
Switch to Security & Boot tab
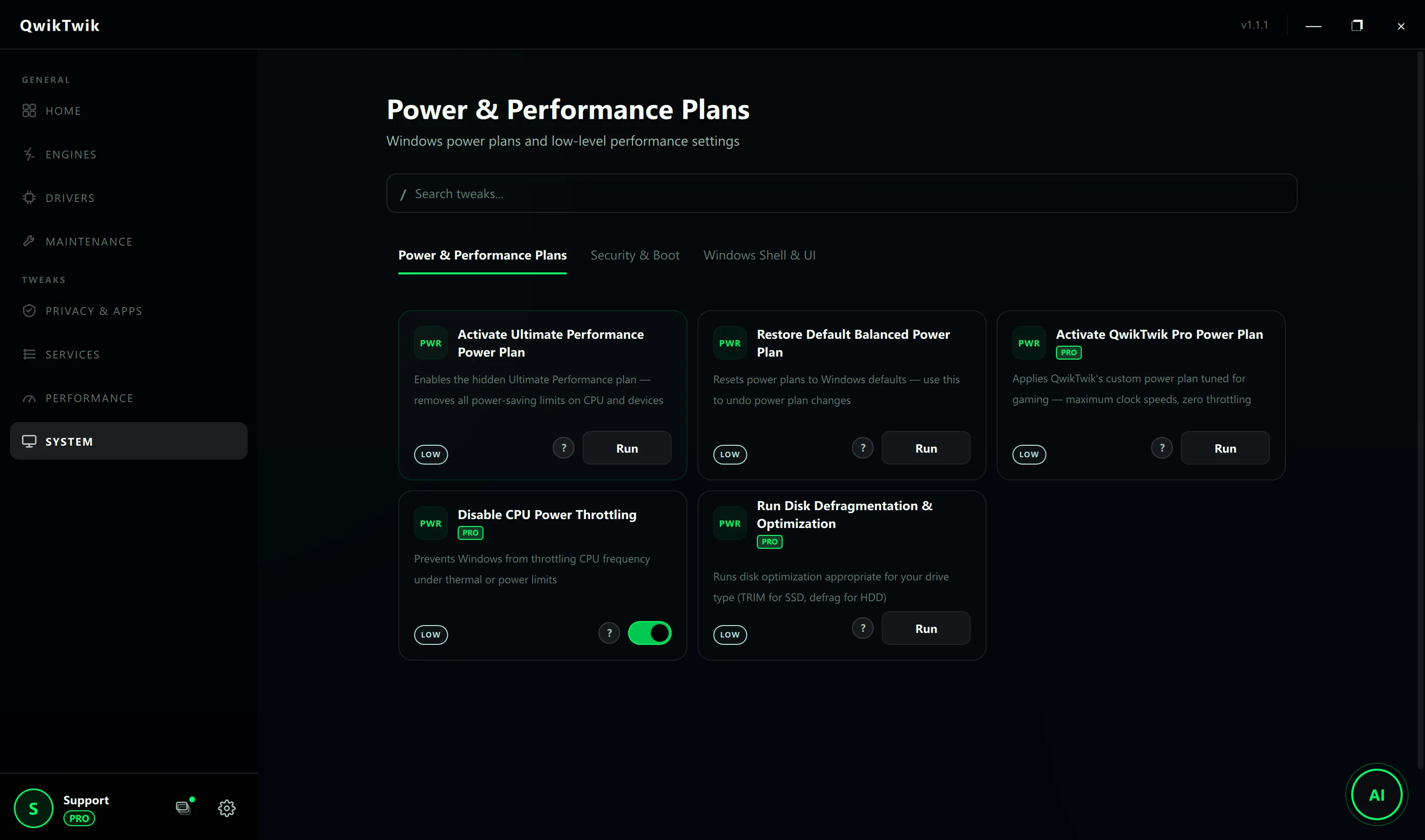635,255
